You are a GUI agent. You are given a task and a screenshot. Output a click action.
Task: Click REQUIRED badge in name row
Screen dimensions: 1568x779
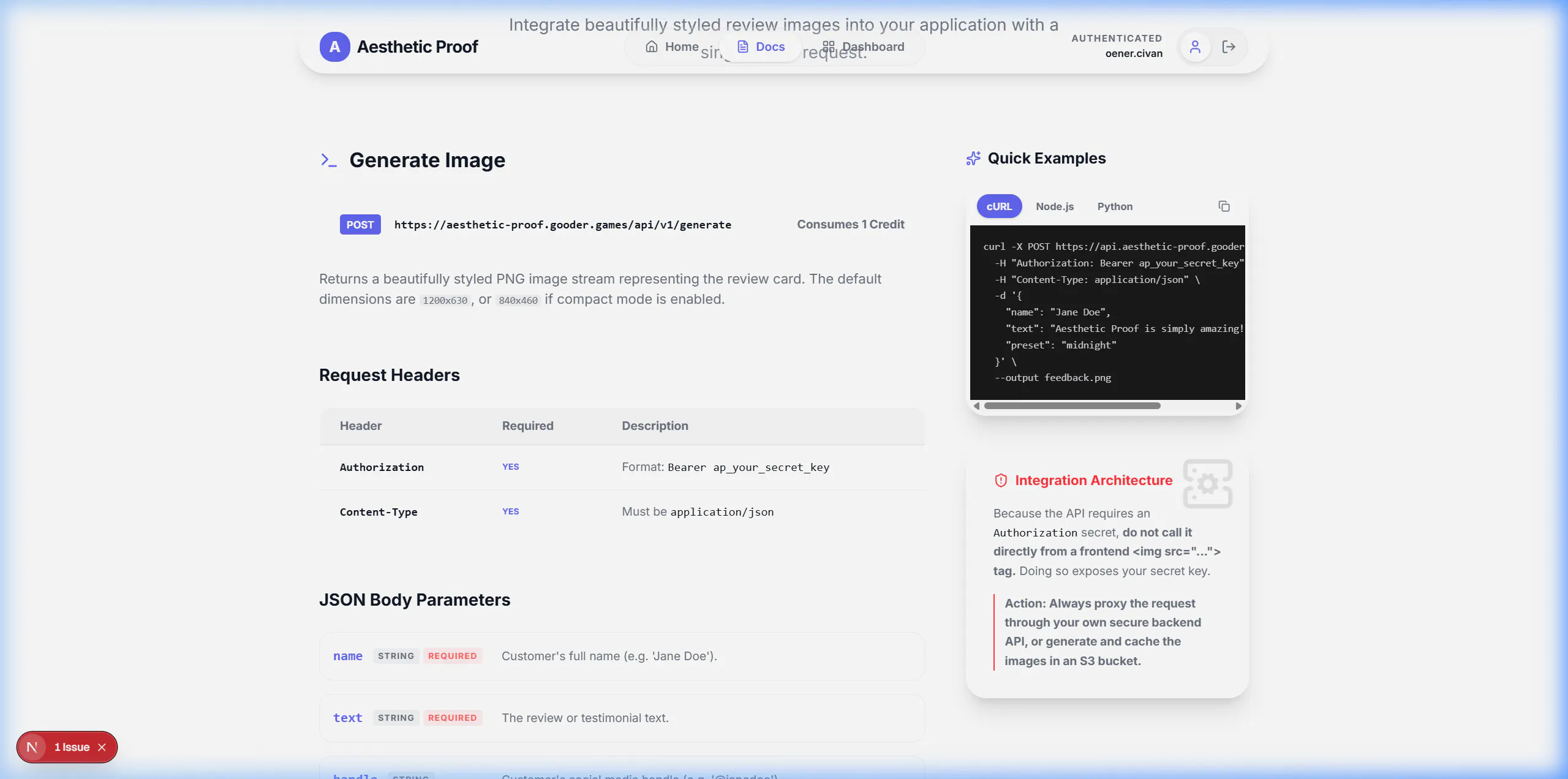click(452, 656)
